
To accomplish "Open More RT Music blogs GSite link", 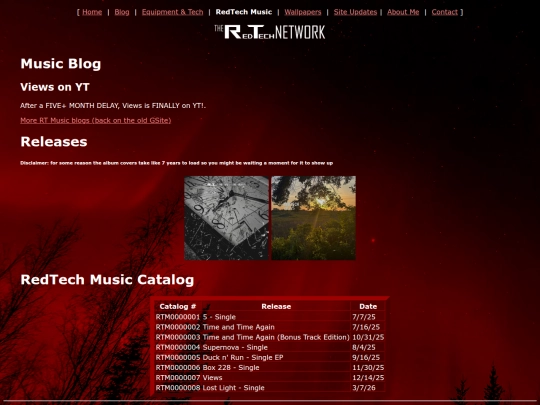I will (96, 120).
